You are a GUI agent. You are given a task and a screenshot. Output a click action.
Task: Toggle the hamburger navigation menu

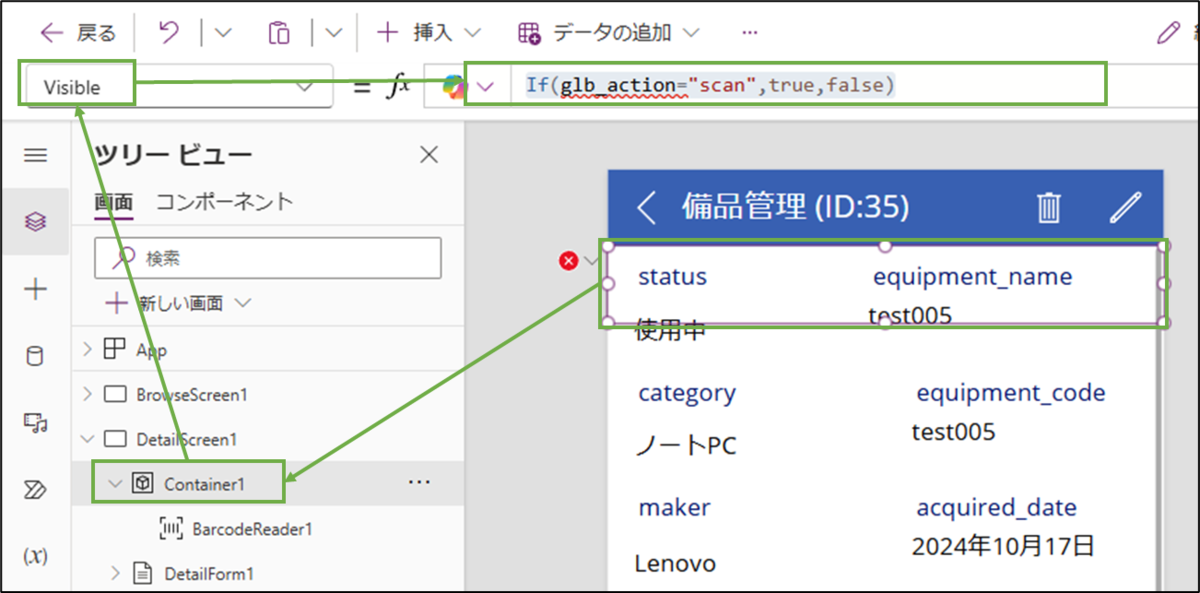36,155
